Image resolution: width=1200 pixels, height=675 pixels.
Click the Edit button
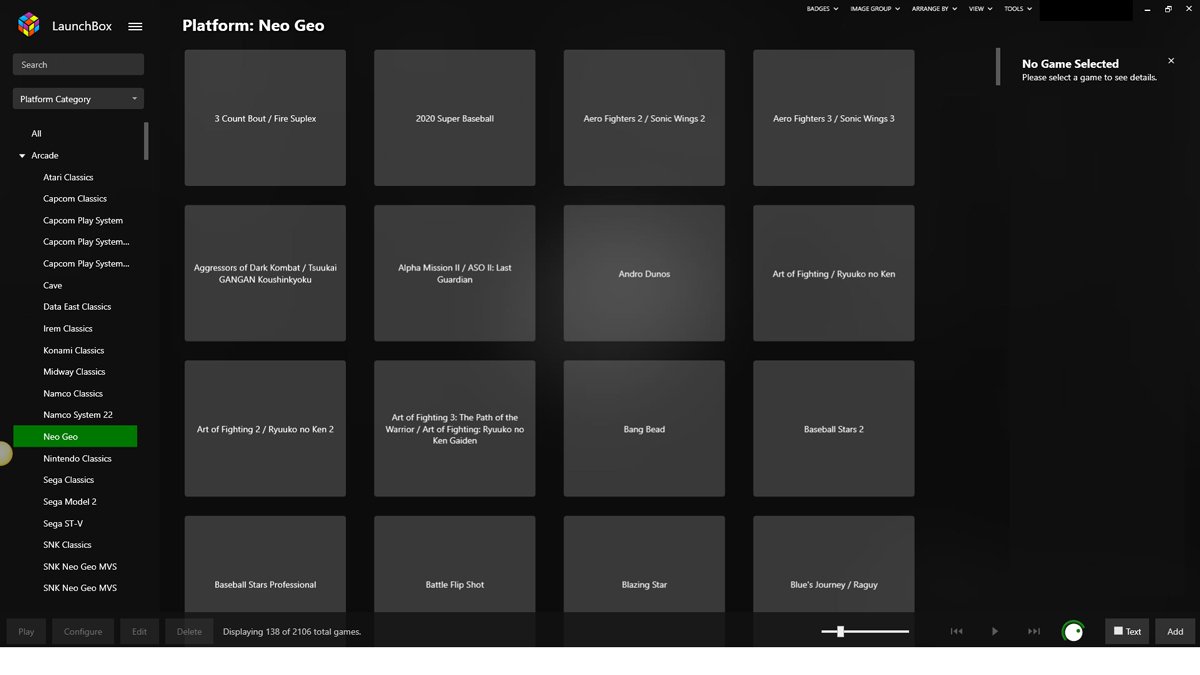pos(139,631)
